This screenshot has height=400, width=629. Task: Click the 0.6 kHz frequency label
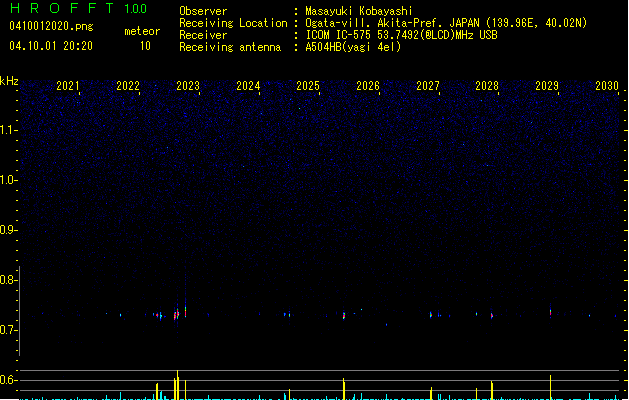(8, 380)
